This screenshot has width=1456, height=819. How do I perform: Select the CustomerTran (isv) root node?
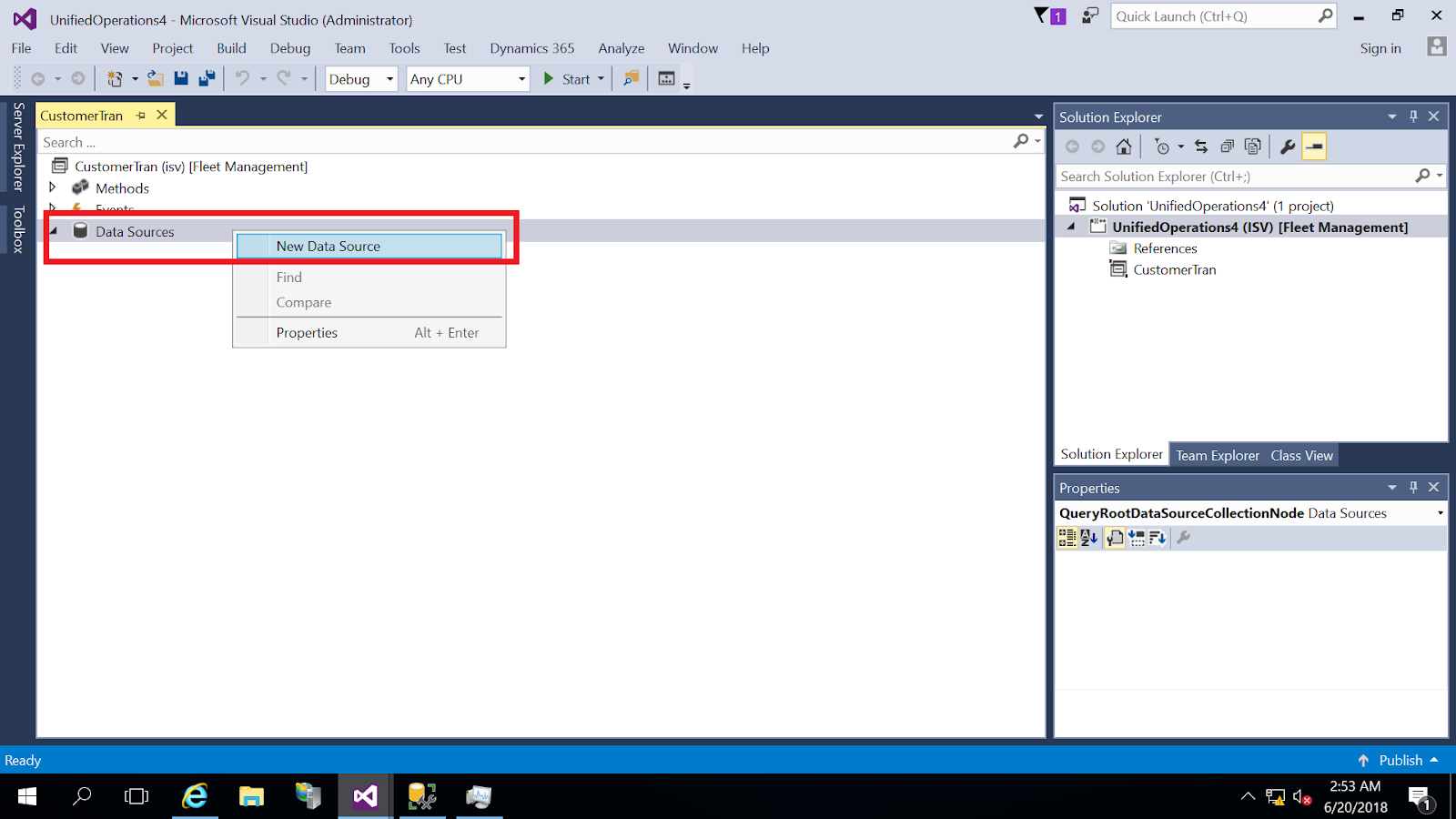pyautogui.click(x=191, y=166)
